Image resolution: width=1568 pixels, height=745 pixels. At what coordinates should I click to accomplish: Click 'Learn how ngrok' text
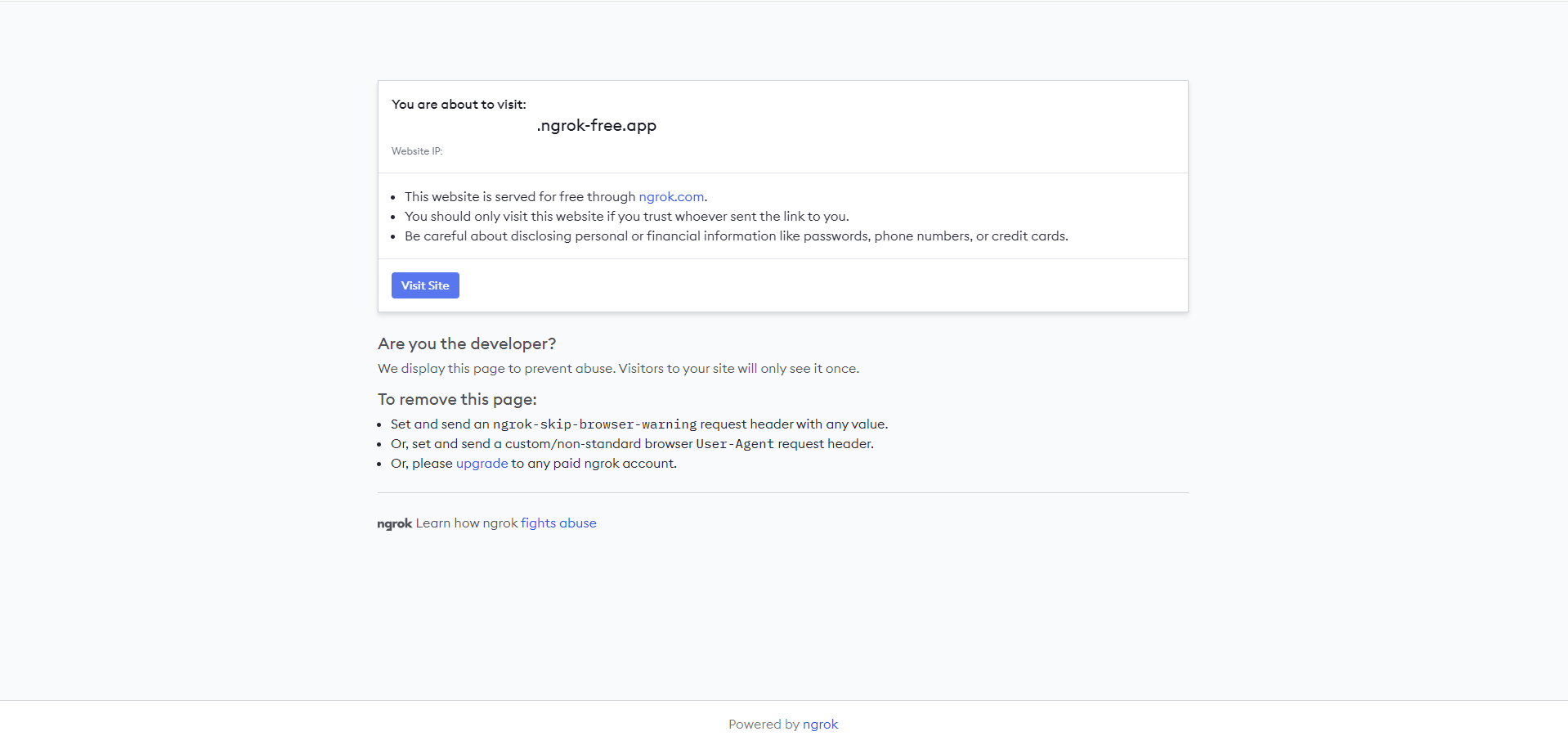(467, 523)
